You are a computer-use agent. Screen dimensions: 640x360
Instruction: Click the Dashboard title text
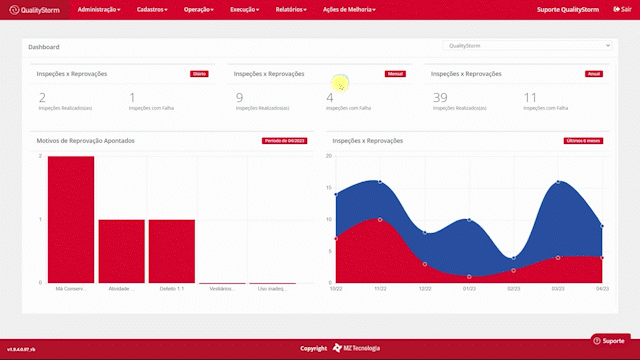coord(44,47)
